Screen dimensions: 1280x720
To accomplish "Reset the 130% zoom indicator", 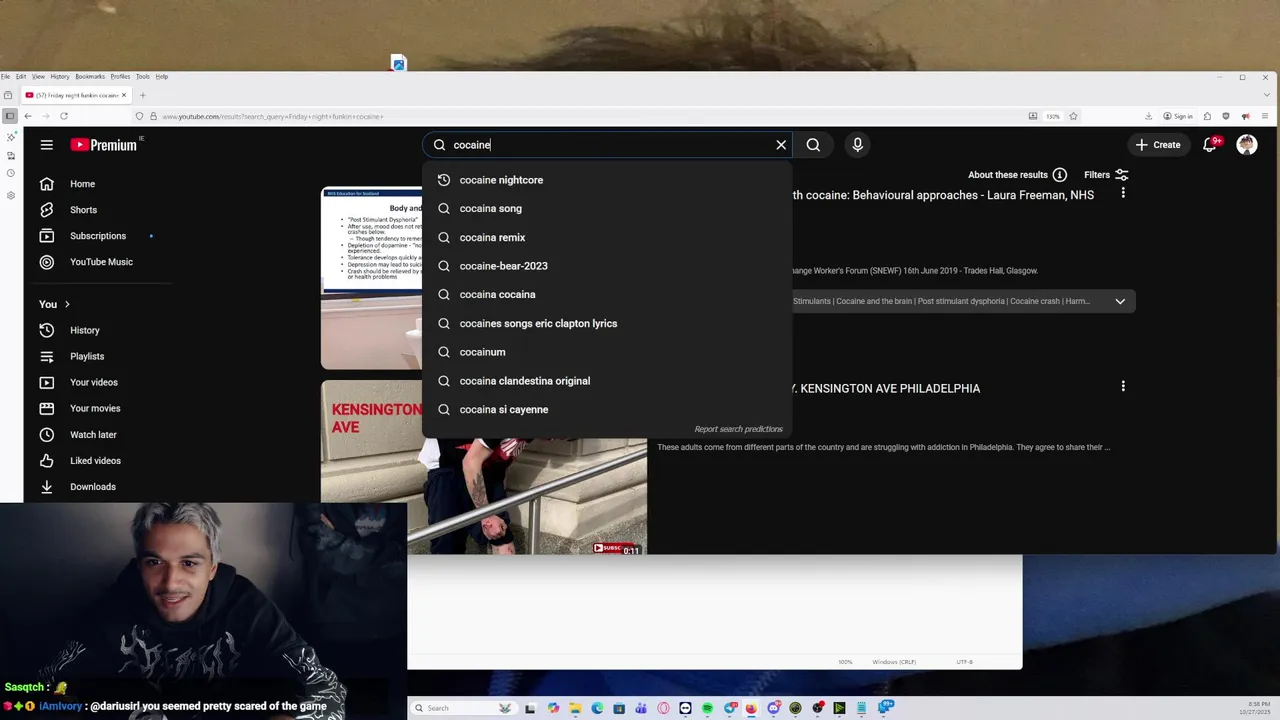I will pyautogui.click(x=1053, y=116).
